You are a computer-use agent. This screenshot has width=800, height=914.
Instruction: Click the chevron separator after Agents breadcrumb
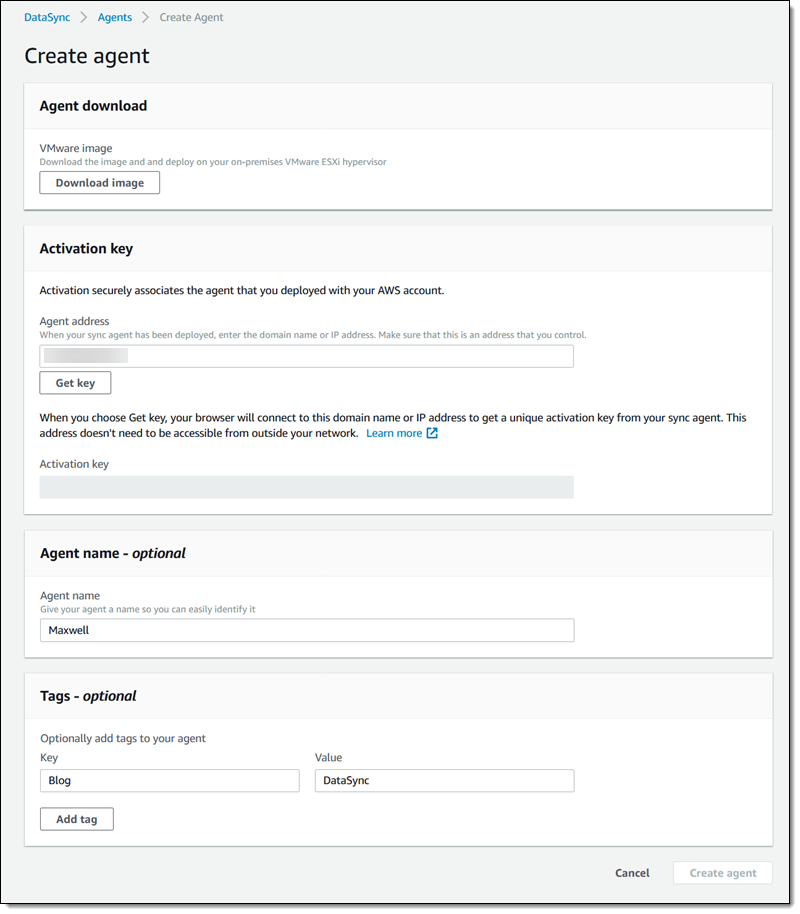146,17
